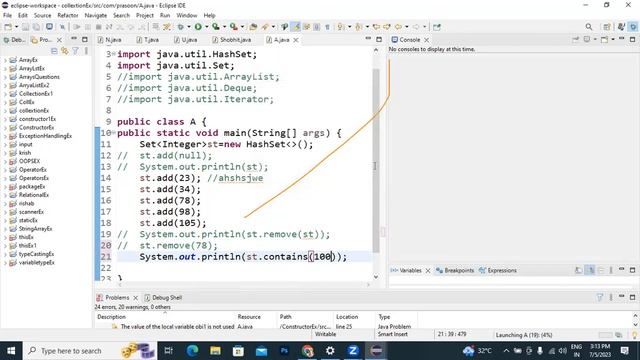The image size is (640, 360).
Task: Click the Next Annotation toolbar icon
Action: [340, 27]
